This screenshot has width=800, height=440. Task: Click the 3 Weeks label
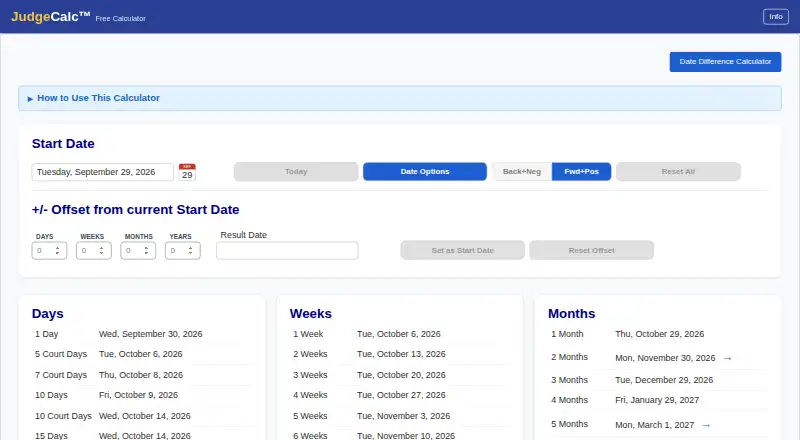[310, 375]
